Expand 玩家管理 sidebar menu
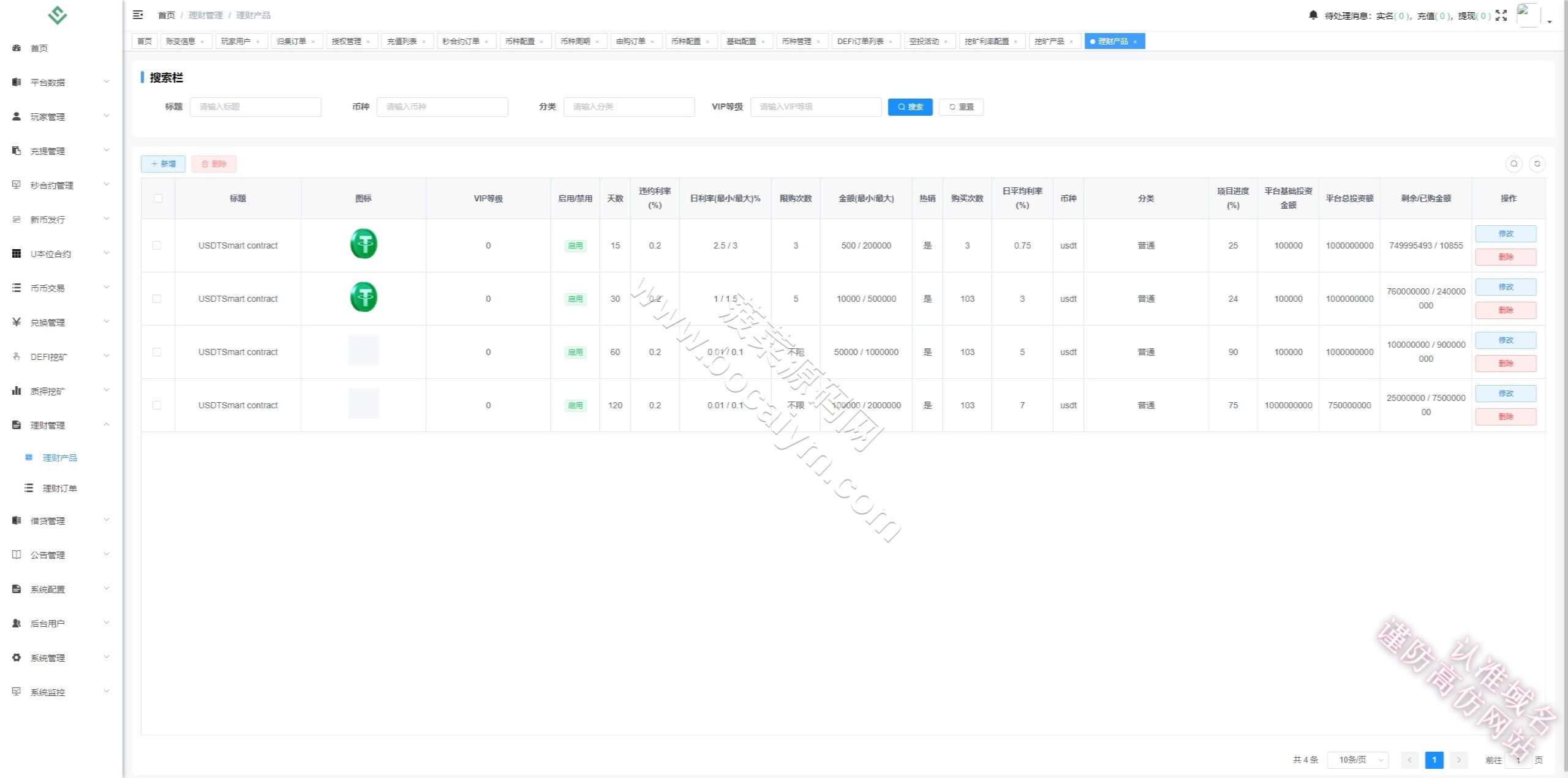The width and height of the screenshot is (1568, 778). [61, 117]
